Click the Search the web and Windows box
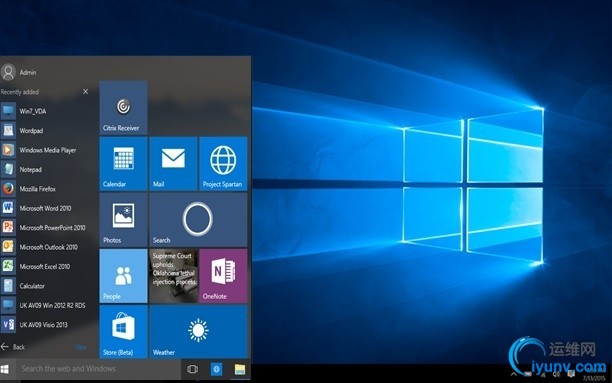The height and width of the screenshot is (383, 612). pos(99,369)
